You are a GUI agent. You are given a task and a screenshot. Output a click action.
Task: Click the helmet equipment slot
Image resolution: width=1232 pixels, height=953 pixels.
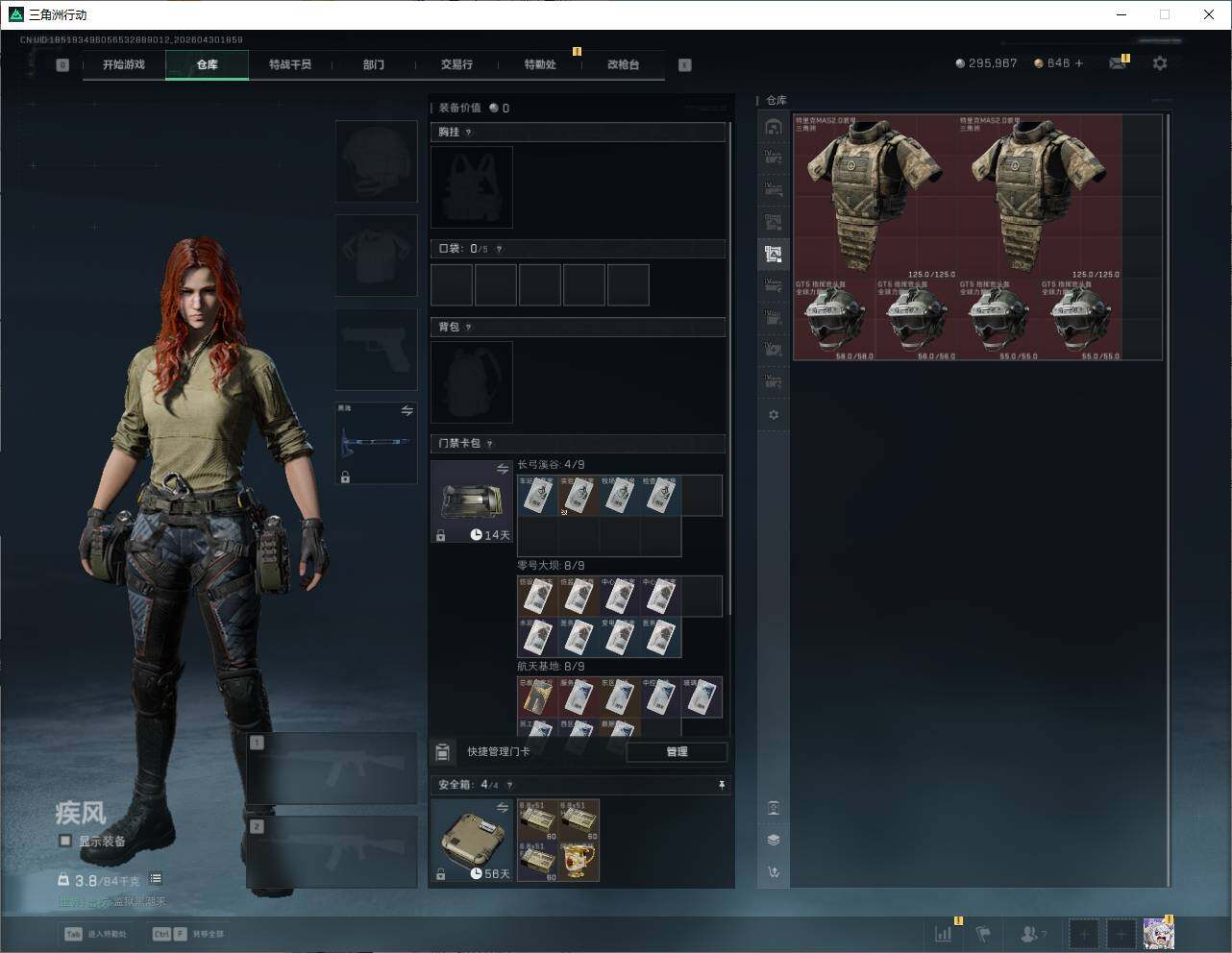coord(376,160)
